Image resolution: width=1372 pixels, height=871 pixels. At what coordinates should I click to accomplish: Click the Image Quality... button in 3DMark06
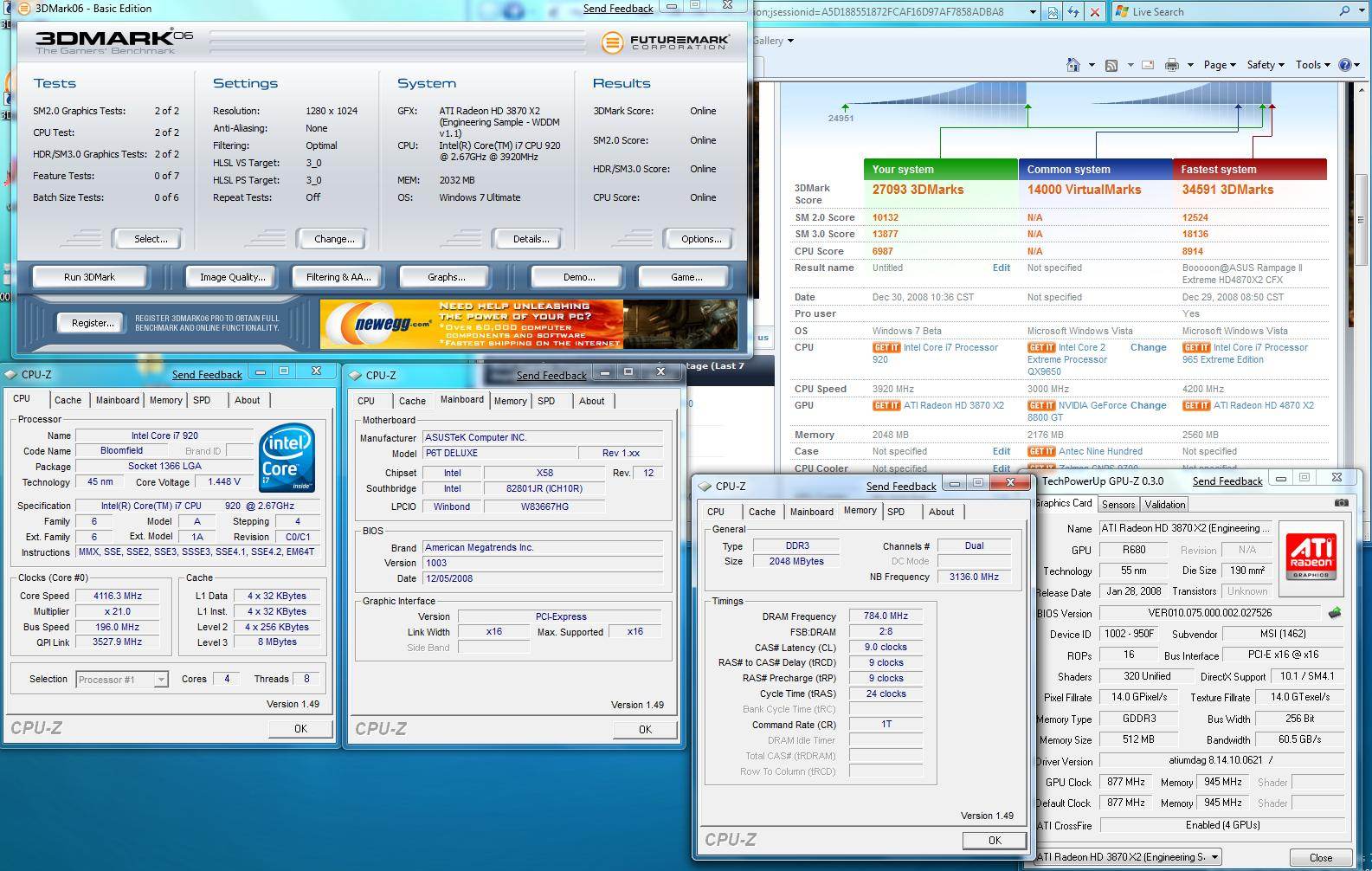(x=232, y=277)
